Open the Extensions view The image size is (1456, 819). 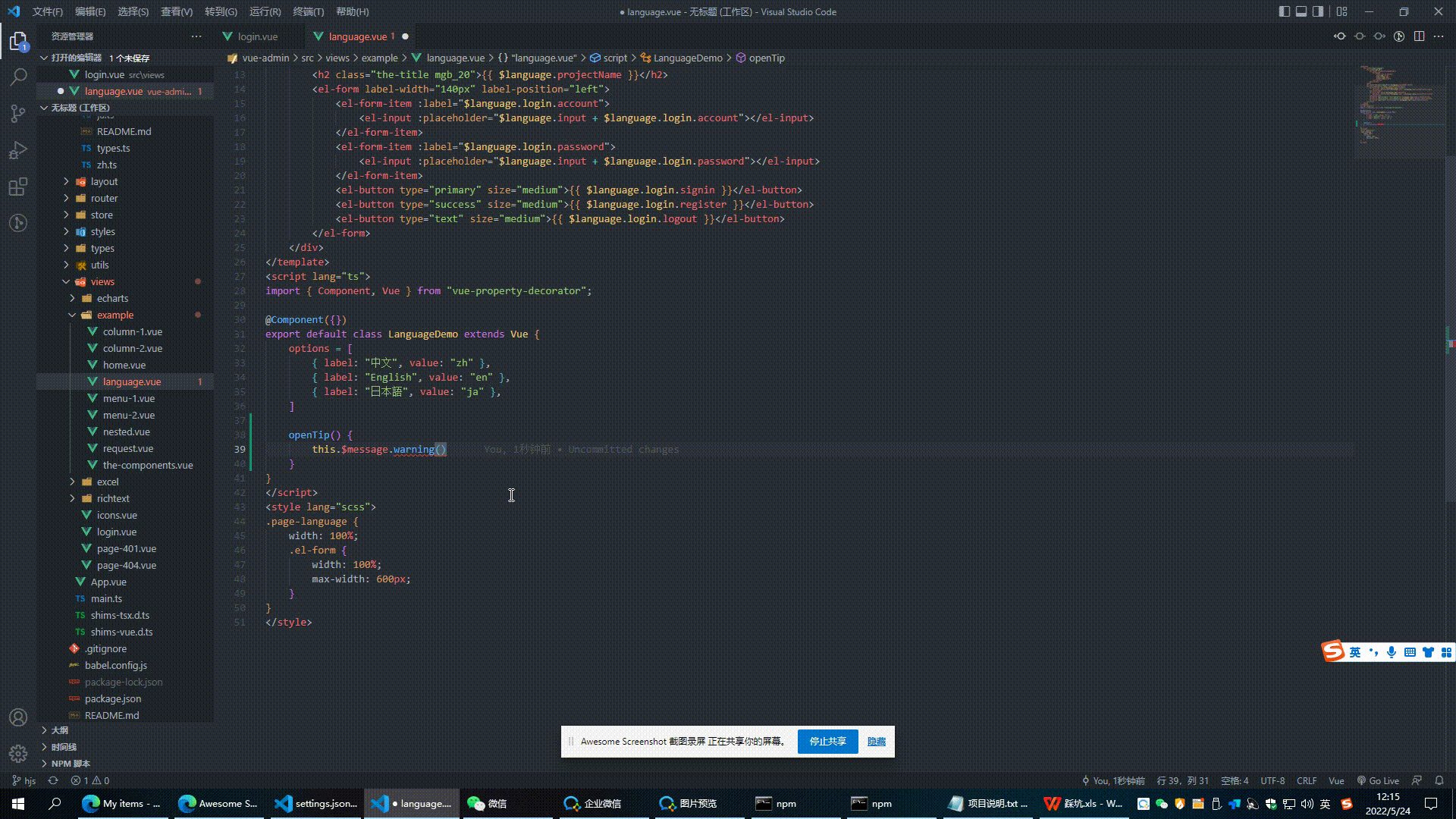tap(18, 187)
